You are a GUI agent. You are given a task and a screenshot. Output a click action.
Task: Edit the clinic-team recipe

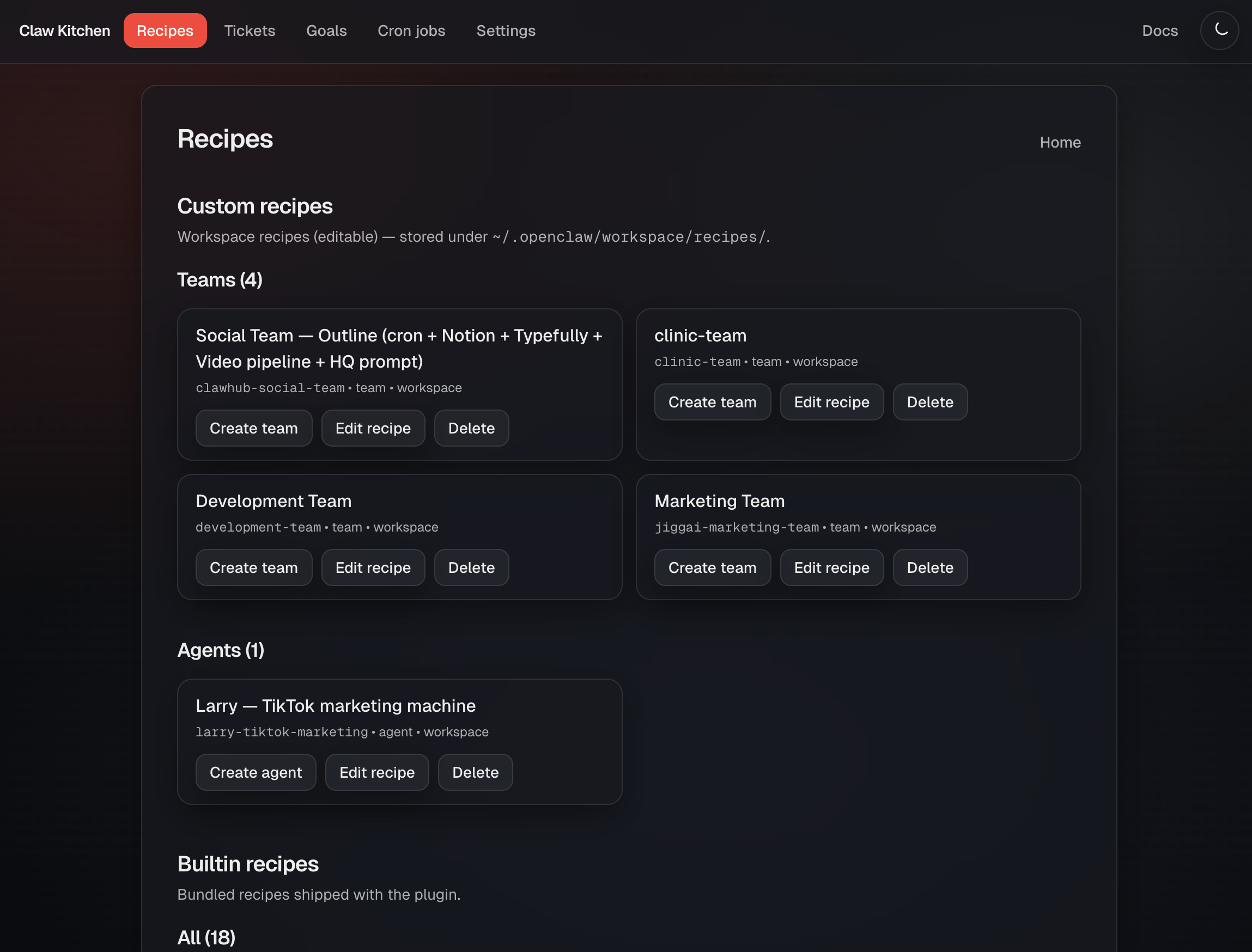pyautogui.click(x=831, y=402)
